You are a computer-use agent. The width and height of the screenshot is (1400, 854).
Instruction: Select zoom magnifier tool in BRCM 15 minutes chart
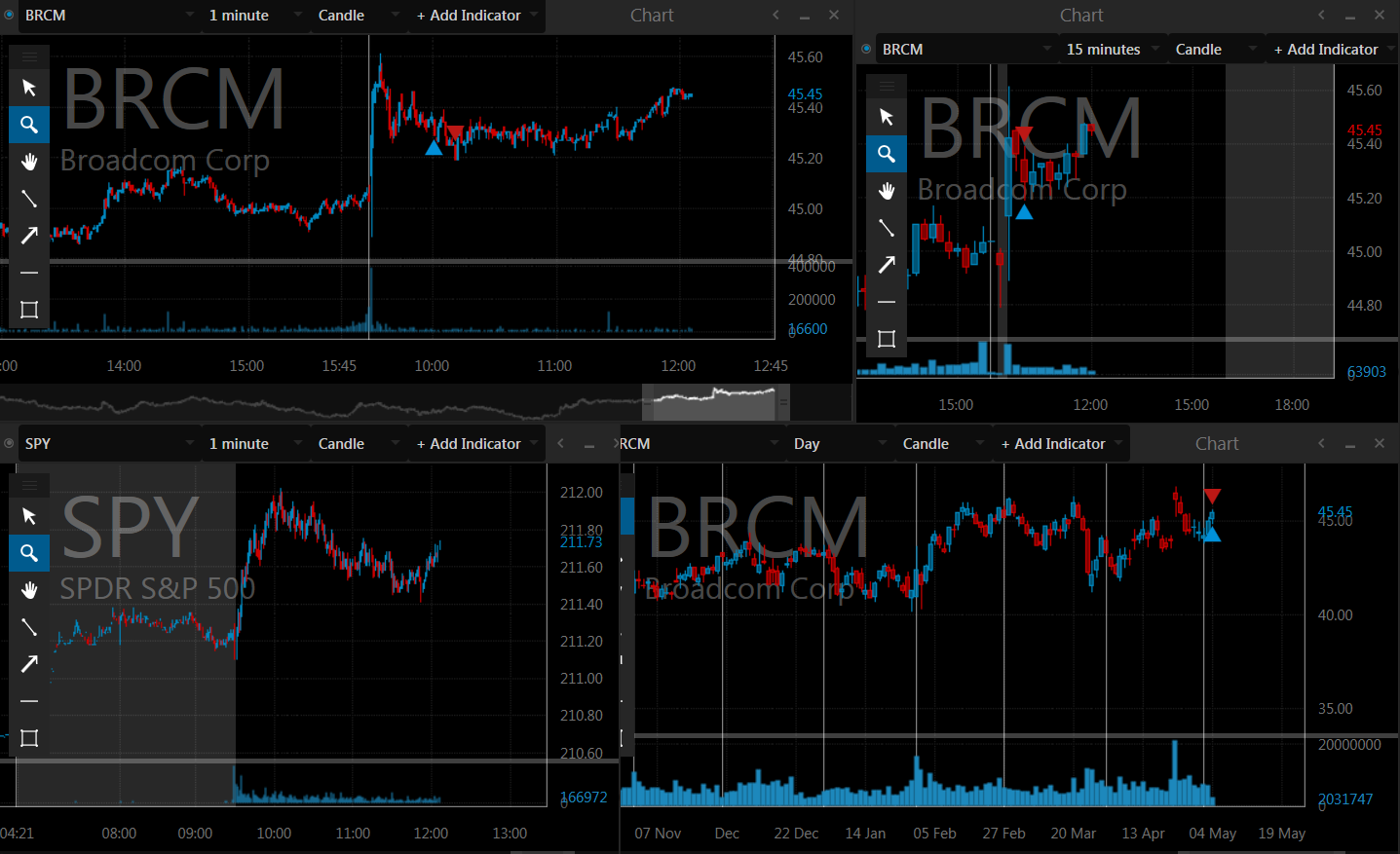887,154
